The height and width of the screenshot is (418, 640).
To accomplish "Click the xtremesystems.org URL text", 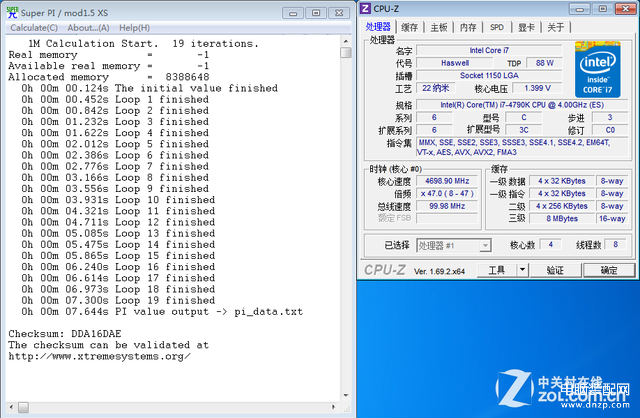I will point(99,356).
